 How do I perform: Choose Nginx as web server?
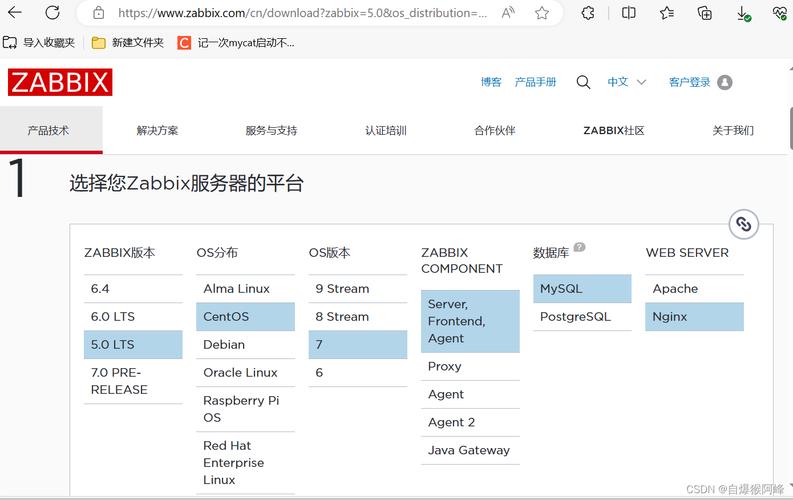coord(694,316)
